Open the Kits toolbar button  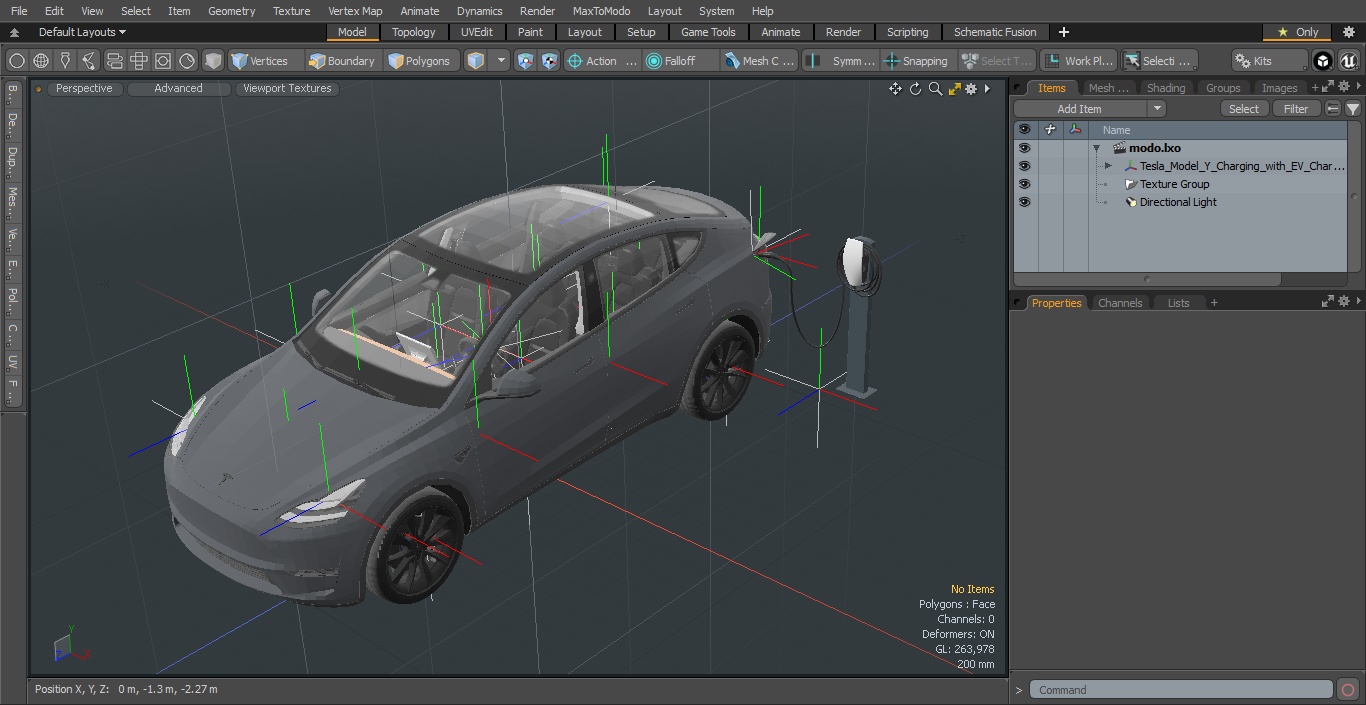[x=1269, y=61]
